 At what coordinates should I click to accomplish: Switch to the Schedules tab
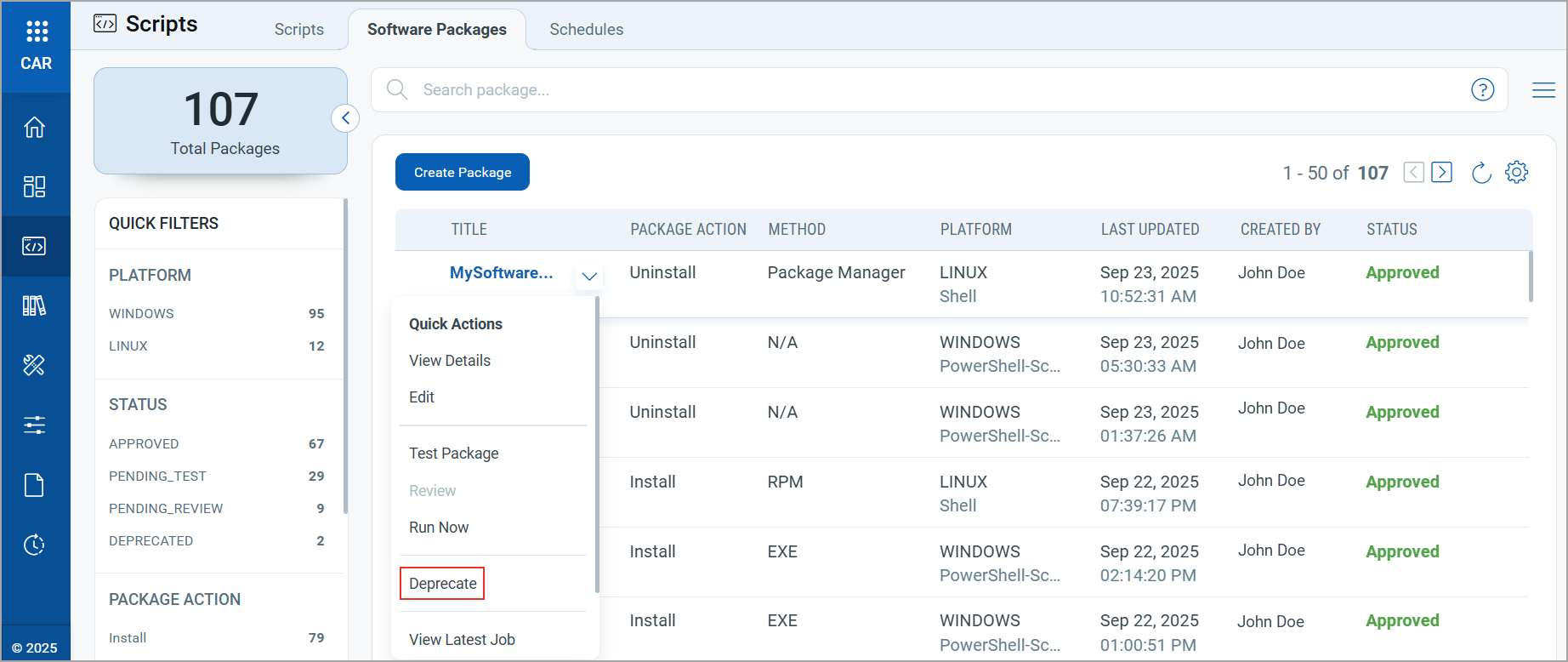[x=586, y=30]
